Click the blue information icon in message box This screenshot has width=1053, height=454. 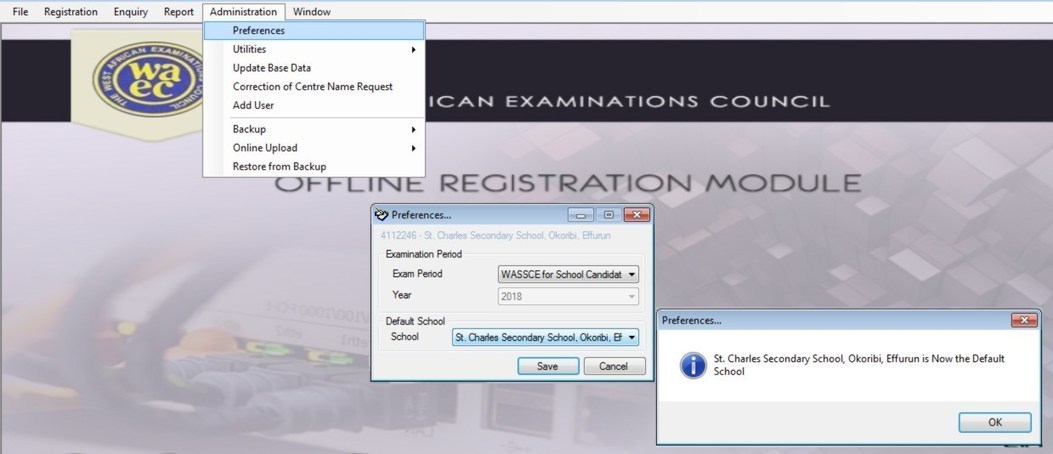point(693,365)
